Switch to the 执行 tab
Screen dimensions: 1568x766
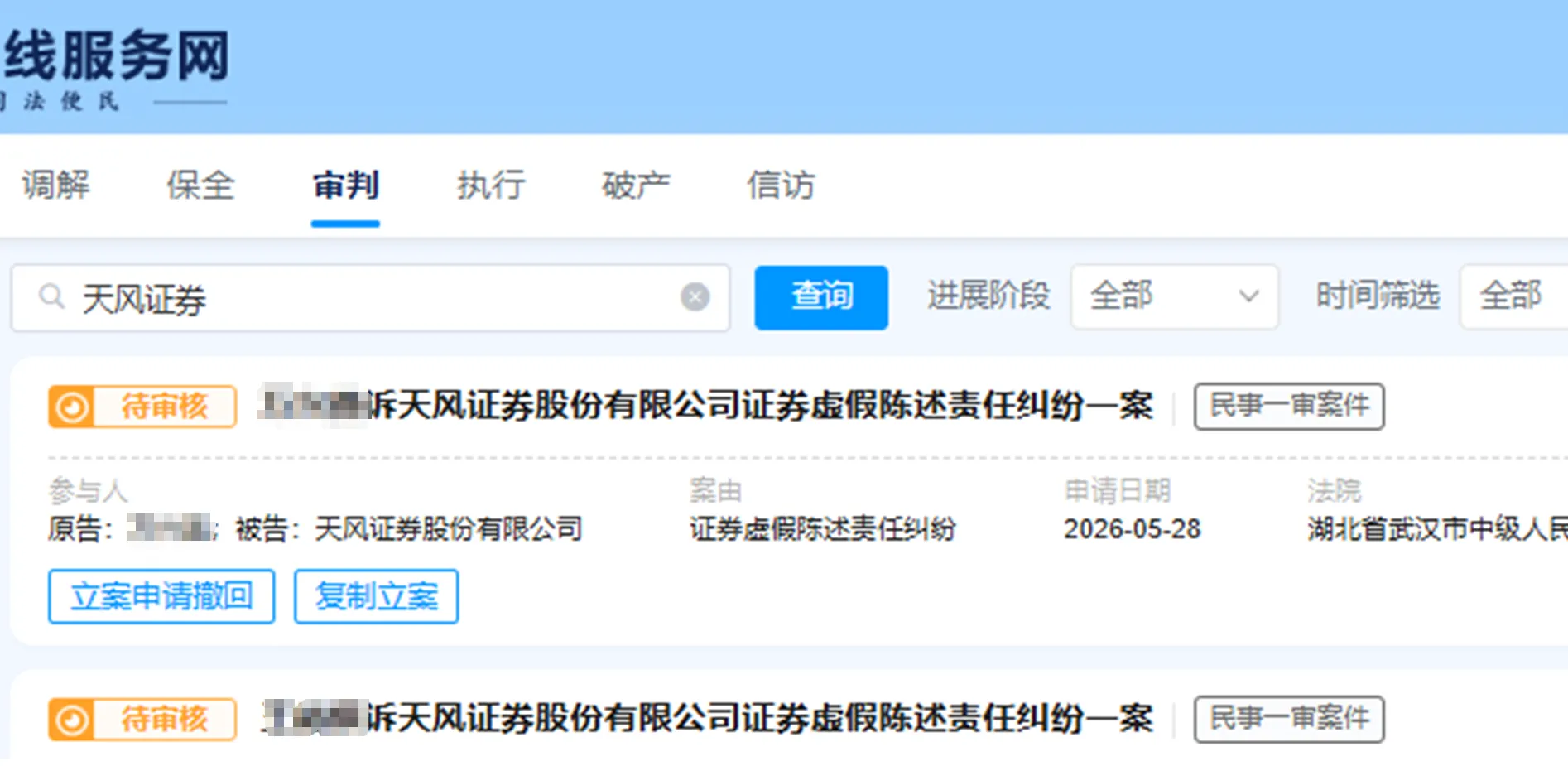pos(491,185)
